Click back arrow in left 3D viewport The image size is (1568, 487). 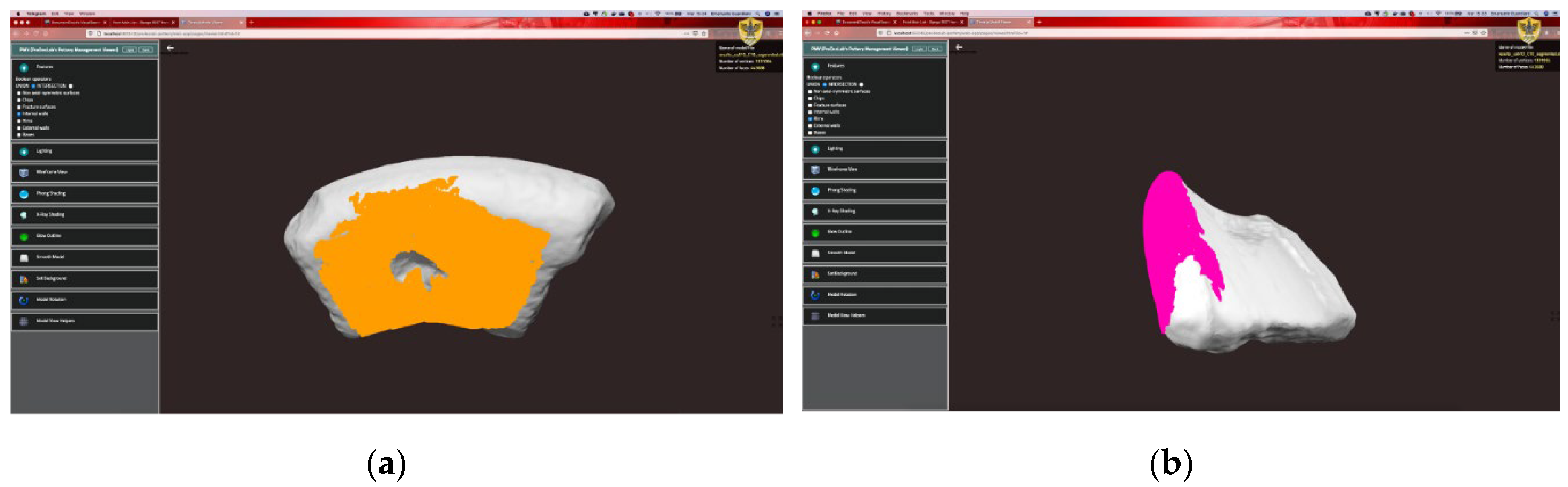[x=170, y=48]
